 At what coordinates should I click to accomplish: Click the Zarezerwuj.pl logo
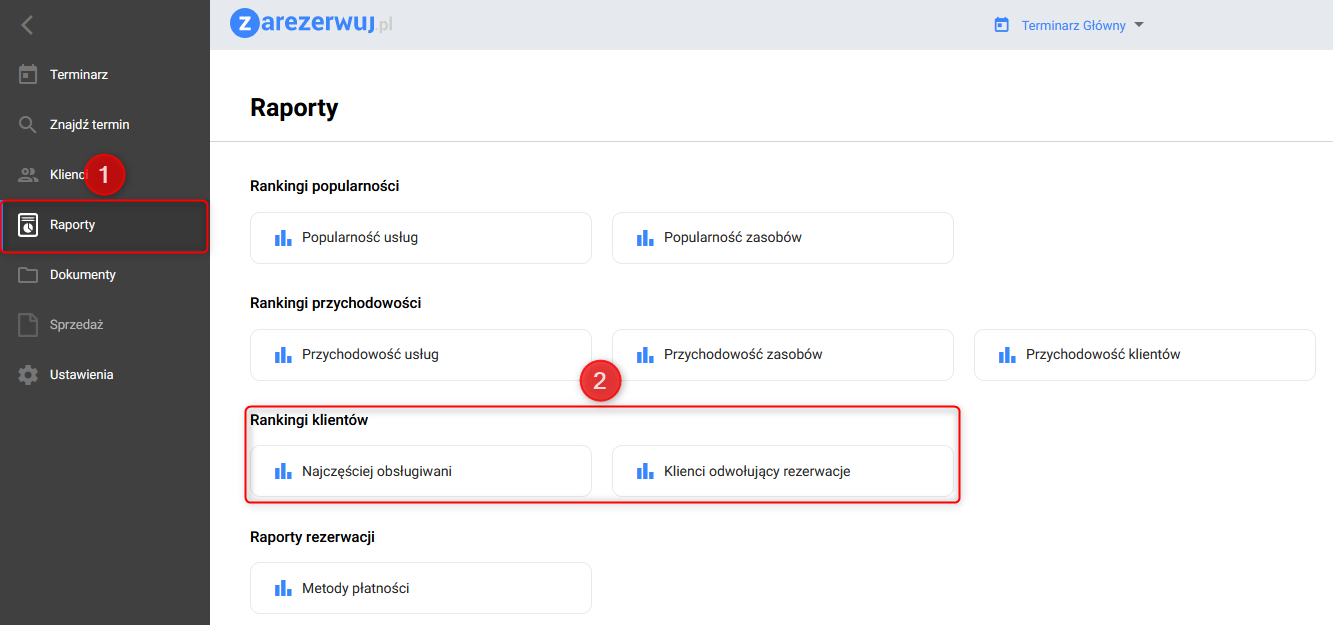[x=311, y=23]
